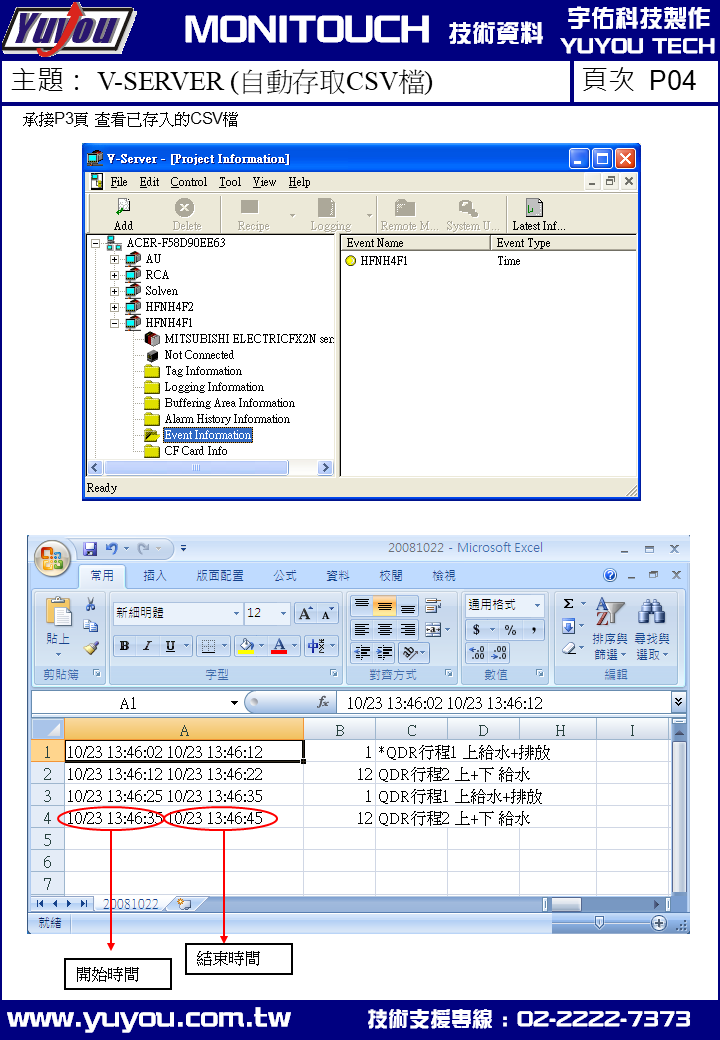Image resolution: width=720 pixels, height=1040 pixels.
Task: Click the Paste clipboard icon in Excel
Action: [58, 612]
